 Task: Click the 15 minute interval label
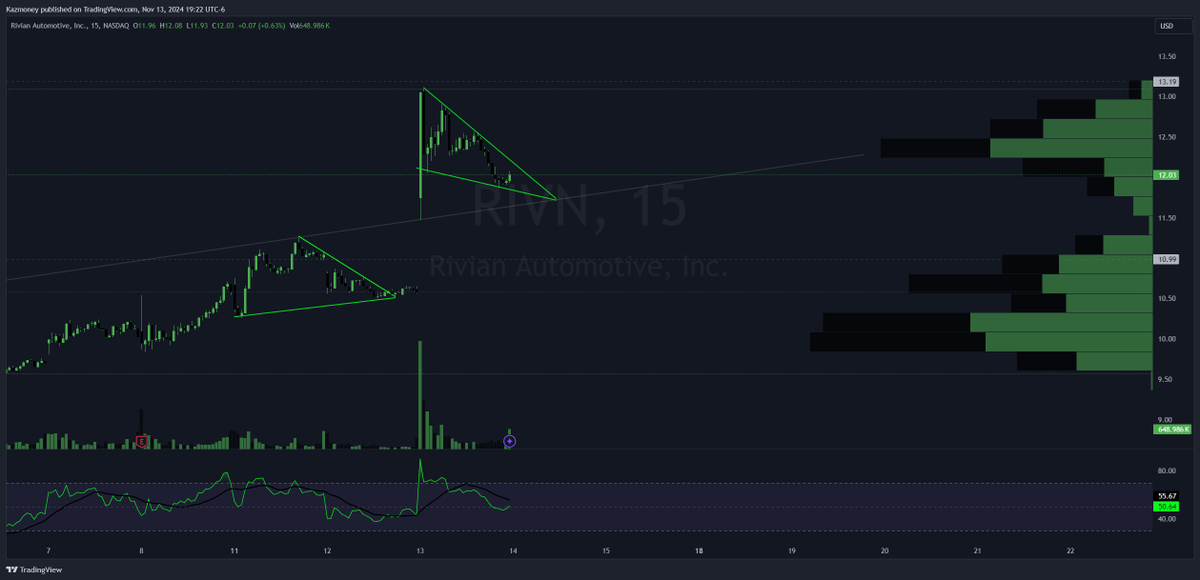pyautogui.click(x=95, y=25)
